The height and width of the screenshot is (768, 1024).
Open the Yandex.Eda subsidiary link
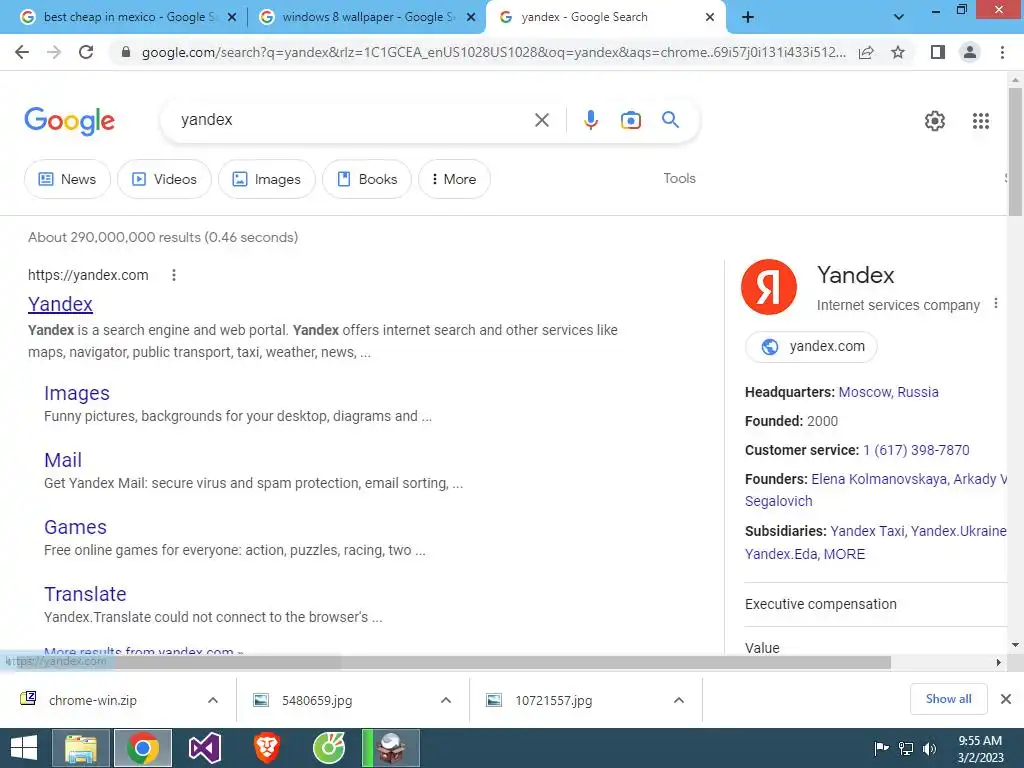point(781,554)
